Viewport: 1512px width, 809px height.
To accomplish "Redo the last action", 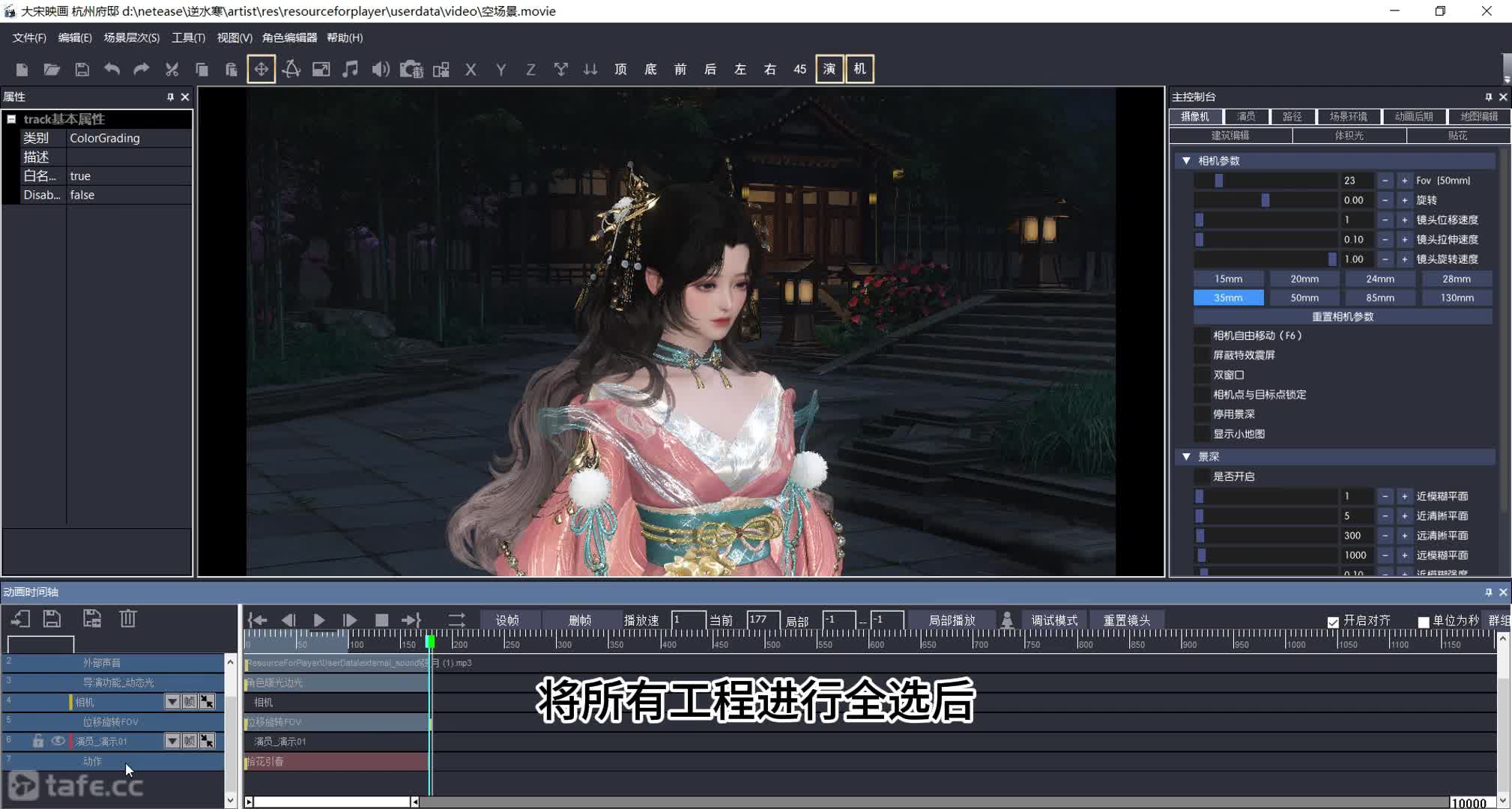I will click(x=142, y=70).
